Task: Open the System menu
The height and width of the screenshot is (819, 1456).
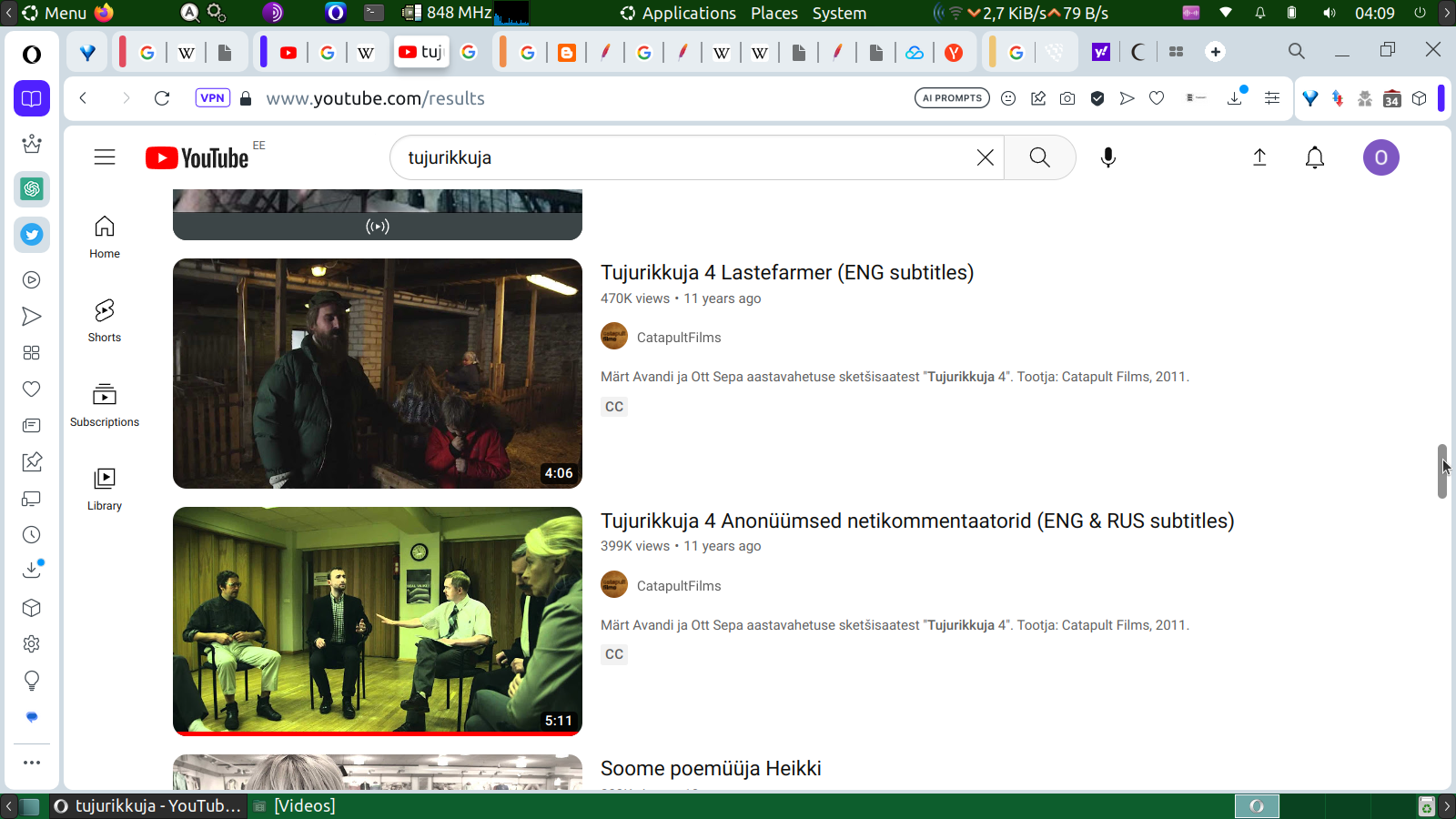Action: [839, 13]
